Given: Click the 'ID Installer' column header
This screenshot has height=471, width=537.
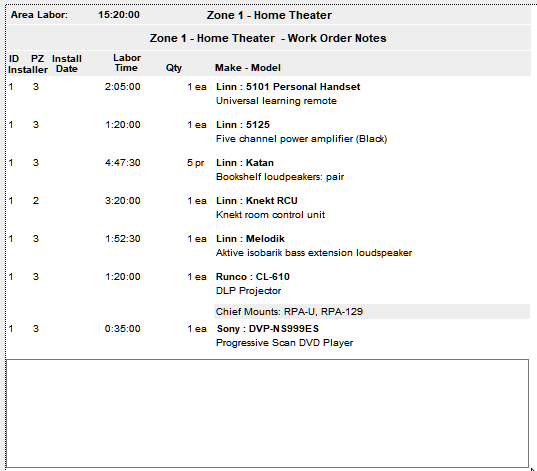Looking at the screenshot, I should tap(28, 64).
